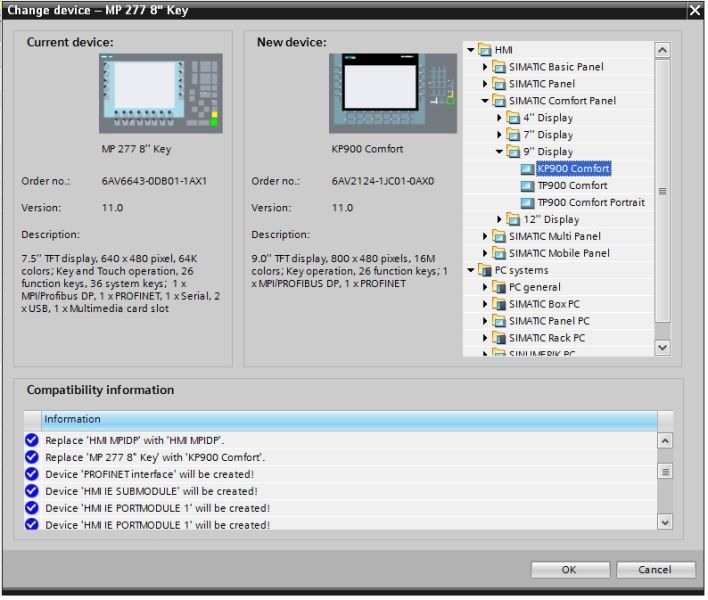708x600 pixels.
Task: Collapse the HMI tree node
Action: click(472, 50)
